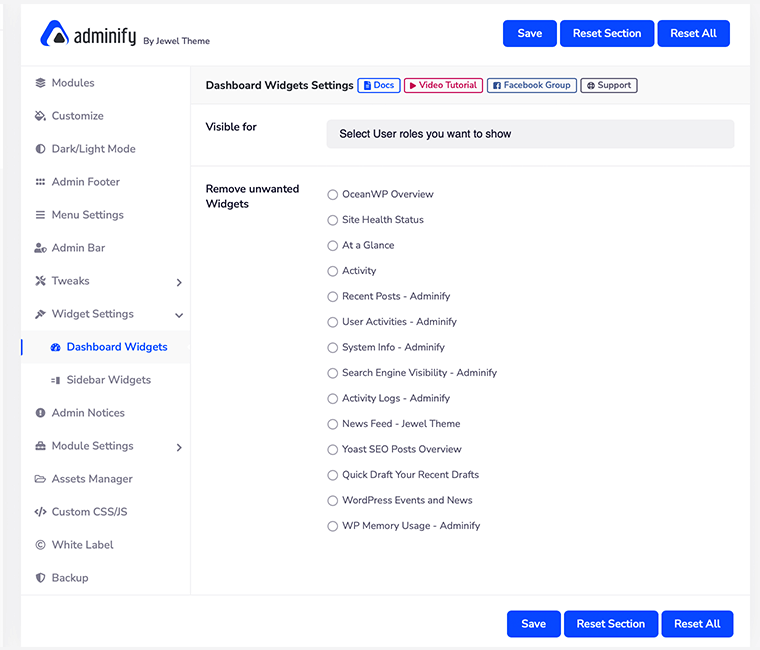Screen dimensions: 760x650
Task: Open the Dashboard Widgets submenu item
Action: 106,347
